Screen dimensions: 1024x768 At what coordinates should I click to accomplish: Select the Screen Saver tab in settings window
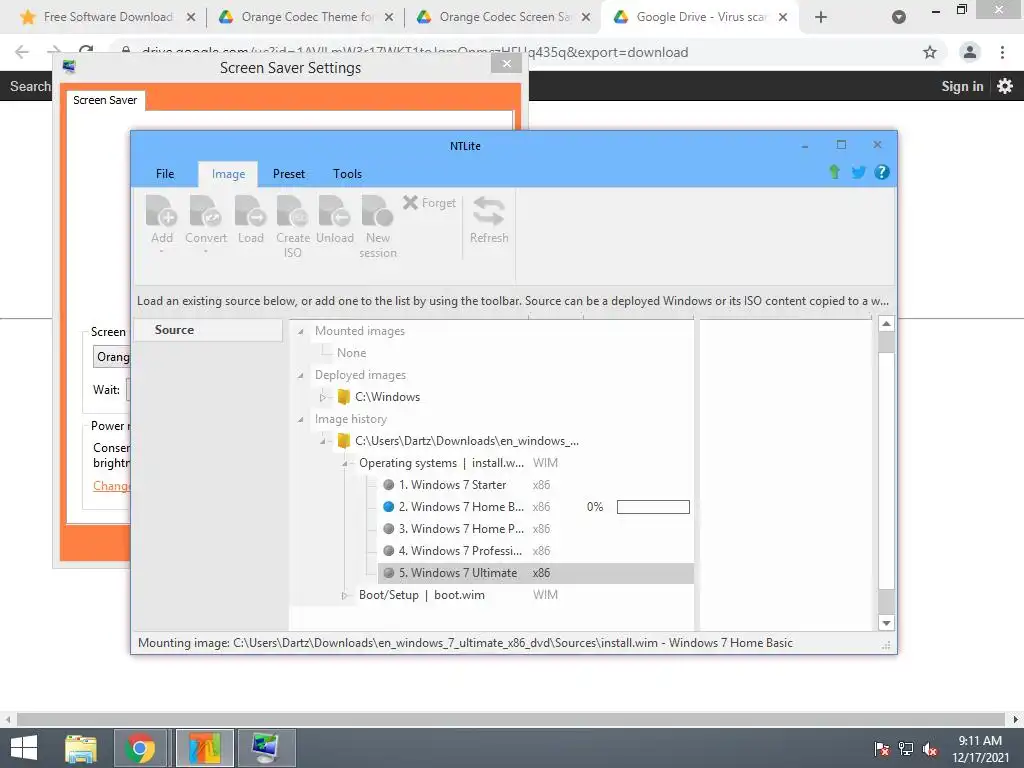pos(105,100)
